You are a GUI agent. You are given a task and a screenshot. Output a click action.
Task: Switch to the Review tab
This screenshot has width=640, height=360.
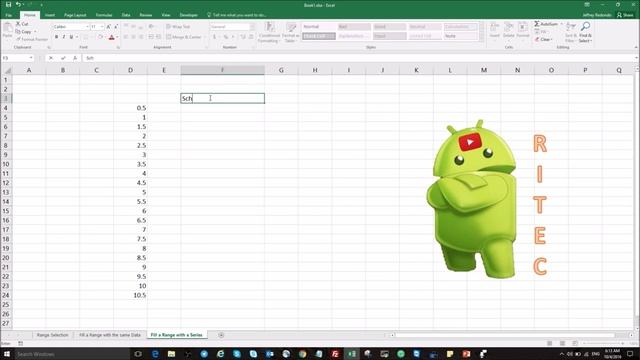146,15
